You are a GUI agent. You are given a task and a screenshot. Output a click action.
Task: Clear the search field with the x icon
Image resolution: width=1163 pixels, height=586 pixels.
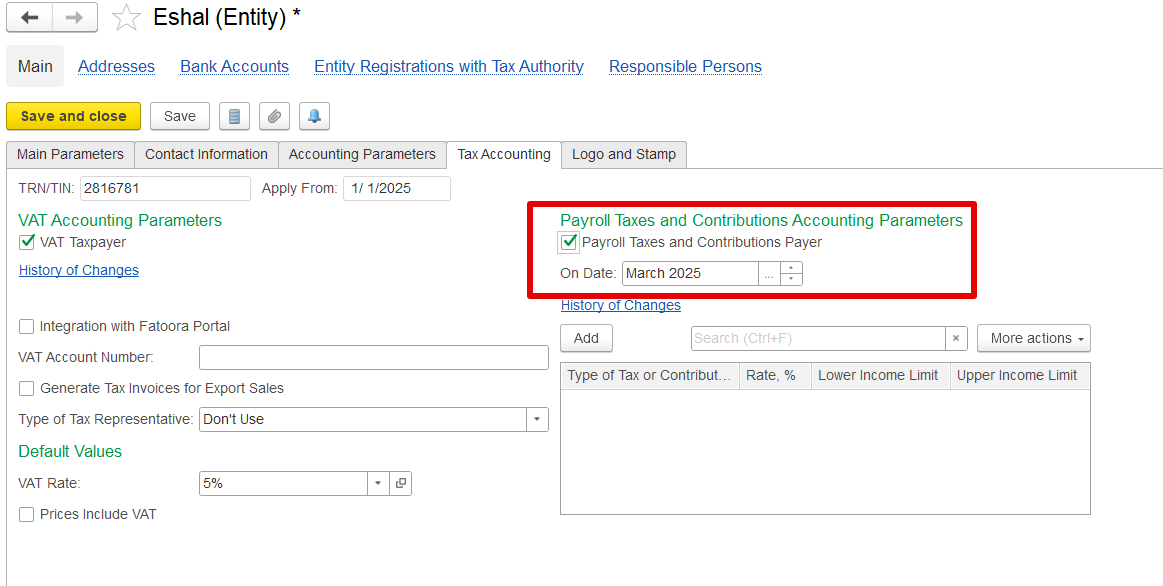[956, 338]
